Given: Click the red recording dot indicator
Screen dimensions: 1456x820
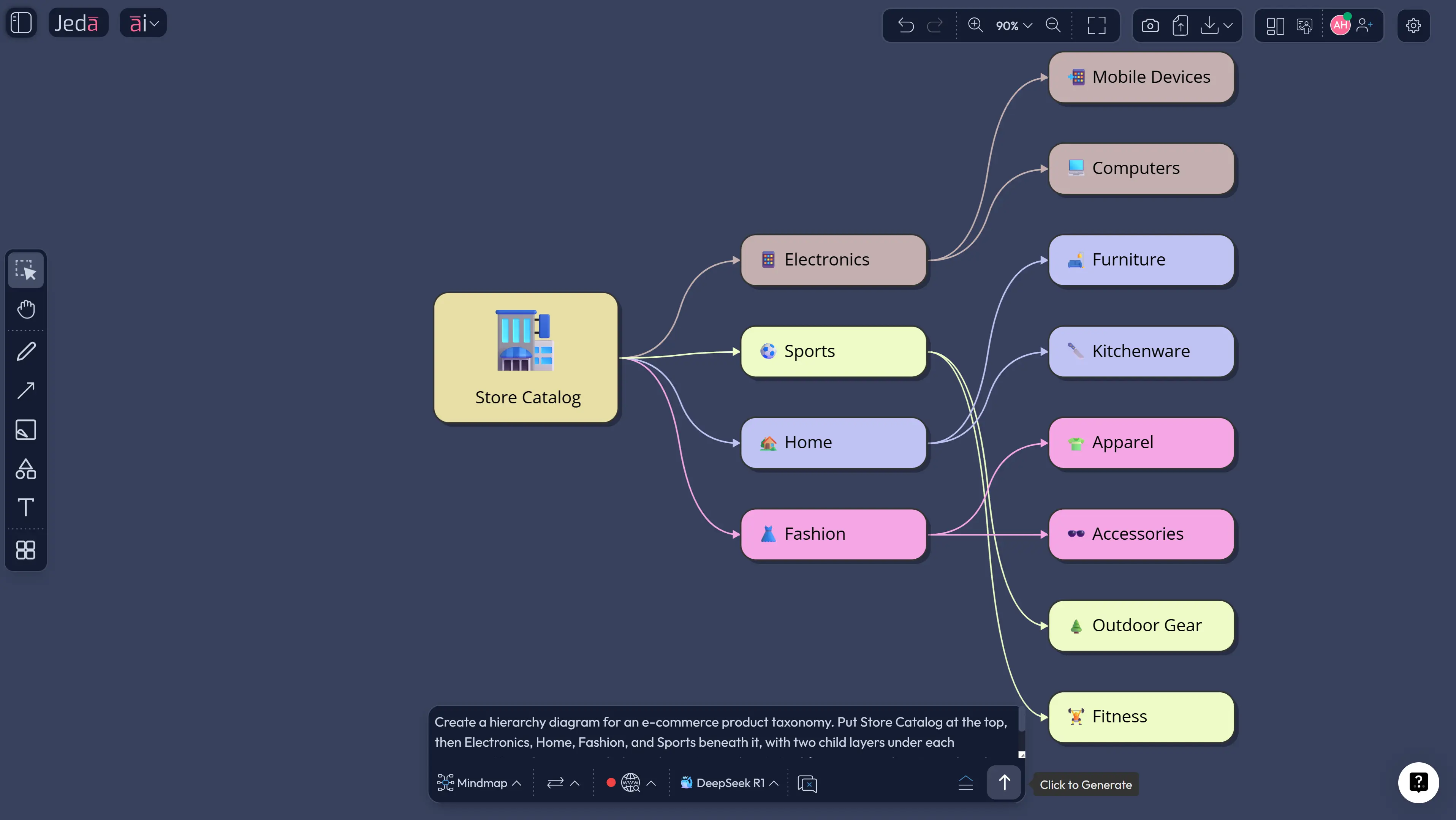Looking at the screenshot, I should click(611, 783).
